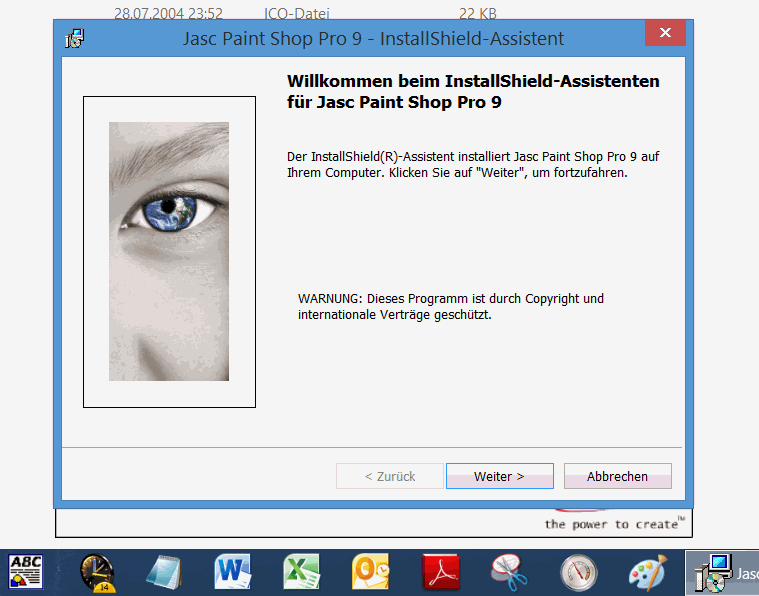Click the eye image in installer
The width and height of the screenshot is (759, 596).
coord(169,251)
